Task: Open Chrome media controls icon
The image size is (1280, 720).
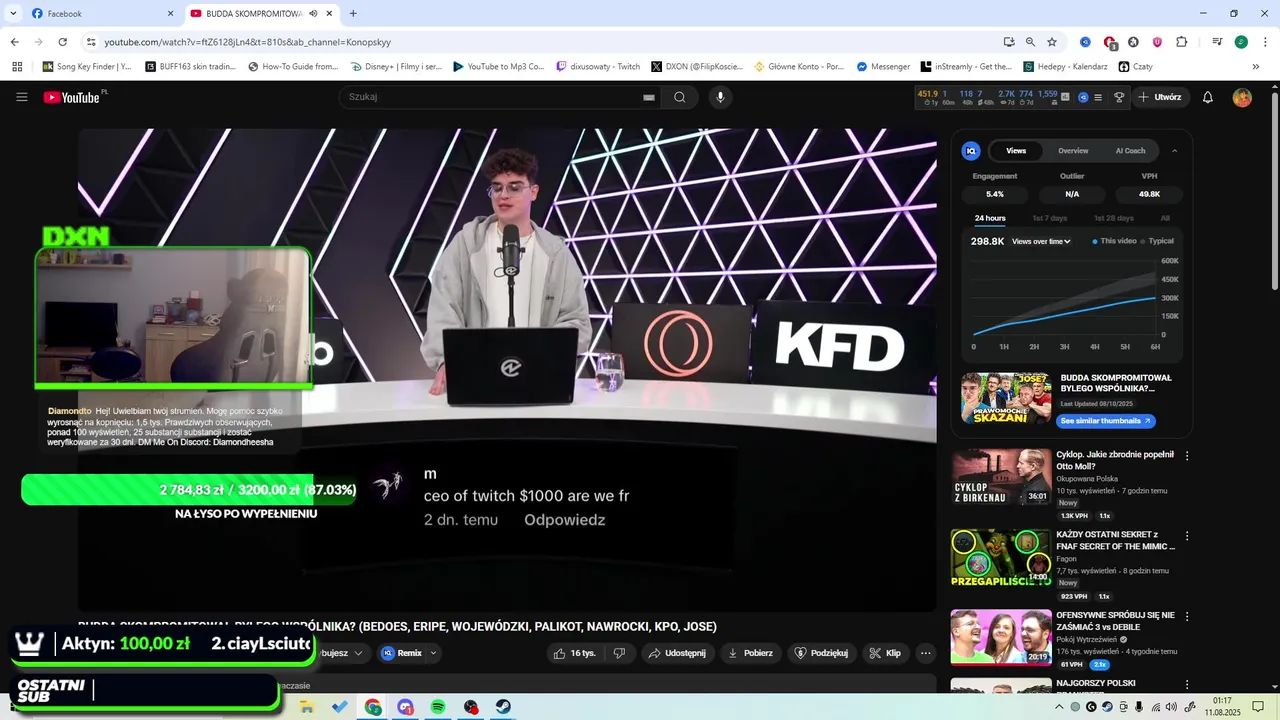Action: [x=1217, y=42]
